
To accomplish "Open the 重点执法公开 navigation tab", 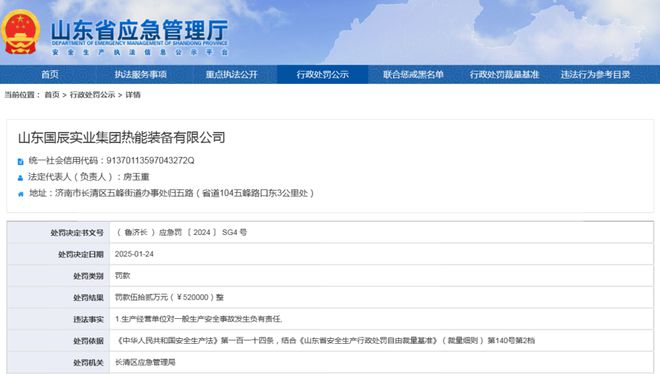I will point(232,74).
